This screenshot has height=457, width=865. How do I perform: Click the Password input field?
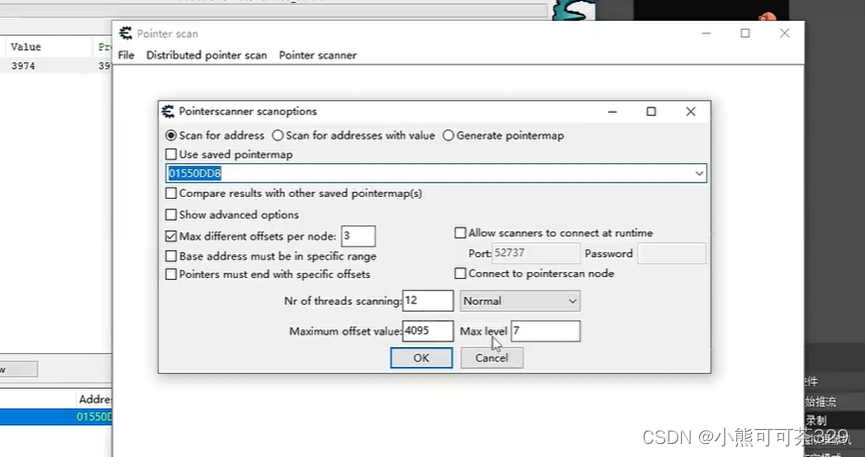(x=671, y=253)
